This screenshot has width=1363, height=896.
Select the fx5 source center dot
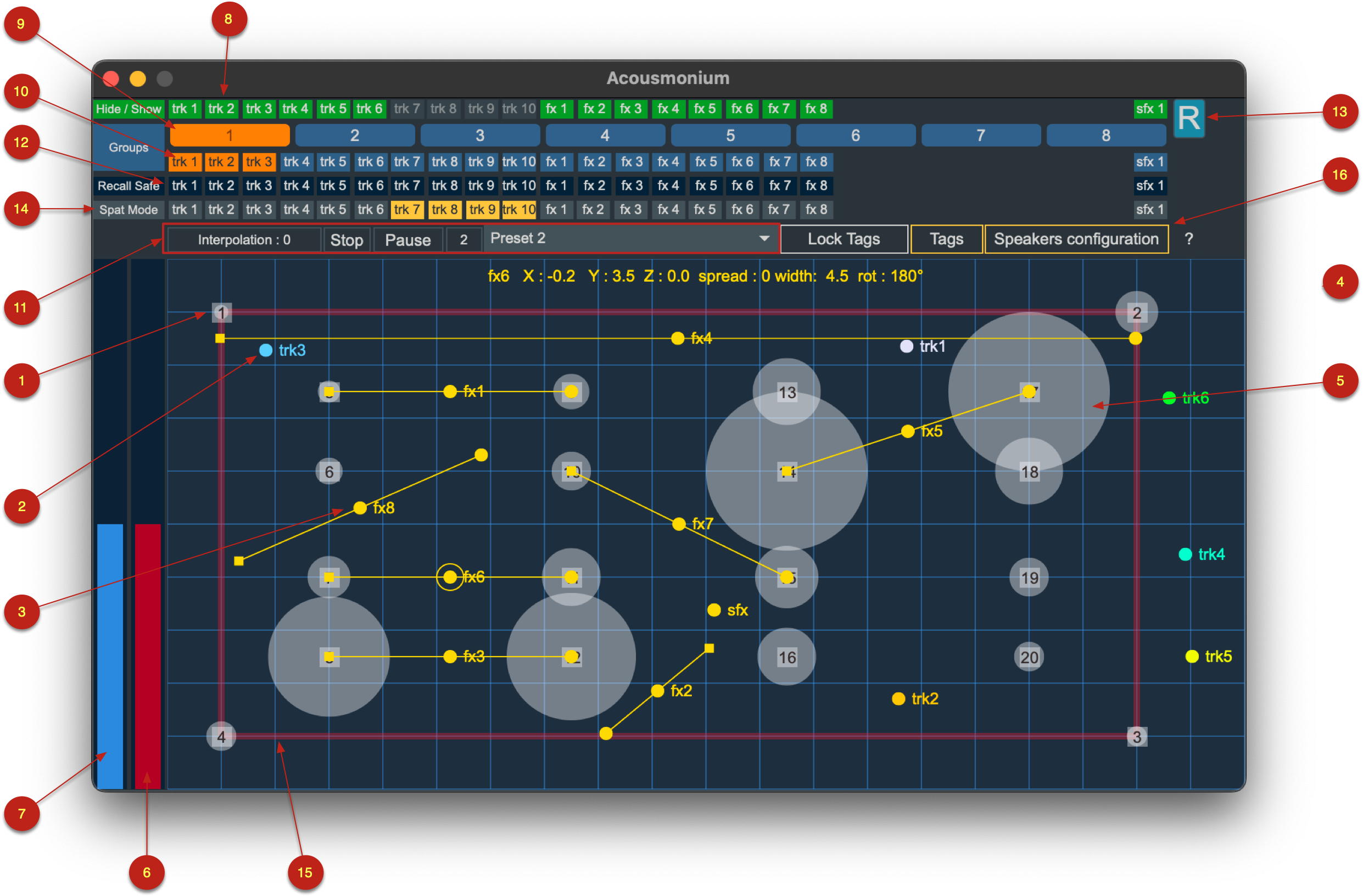907,431
